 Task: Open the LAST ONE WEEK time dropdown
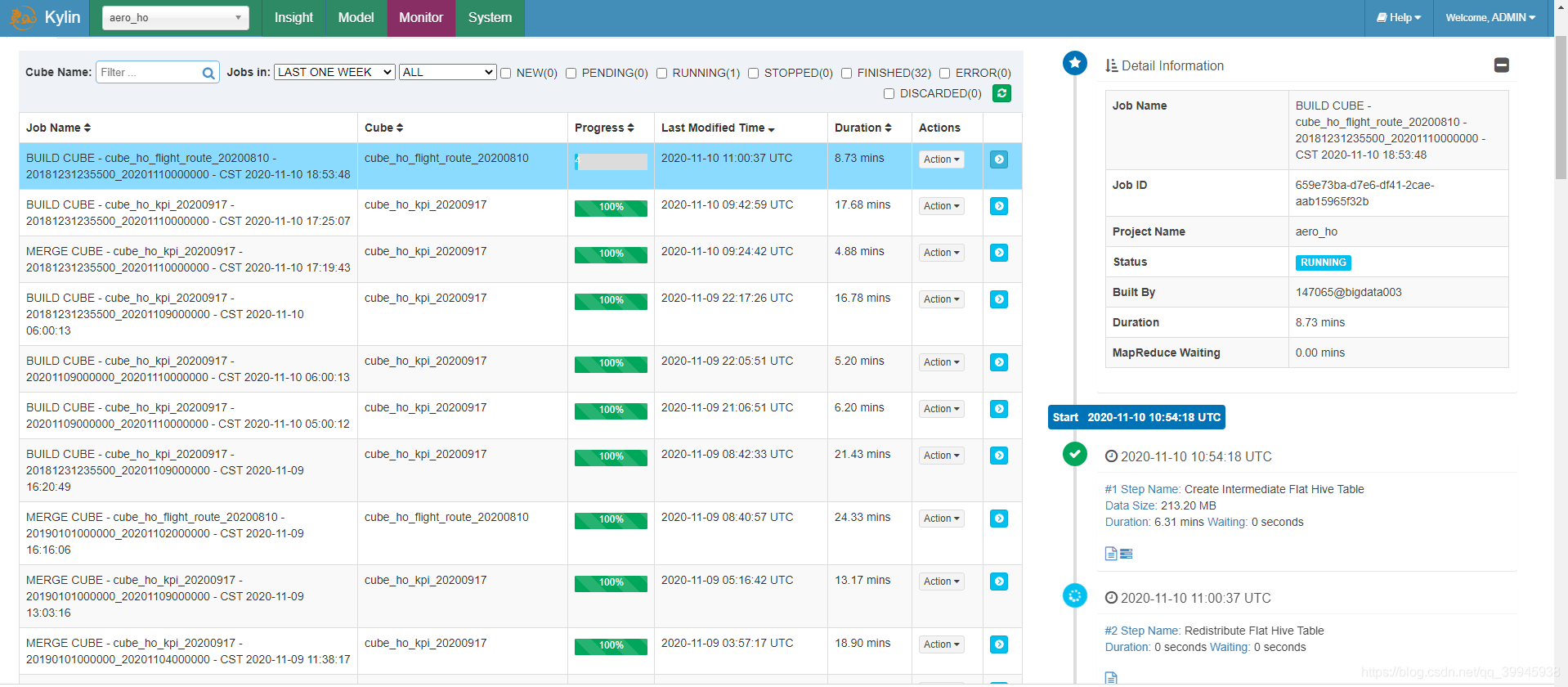pos(334,72)
